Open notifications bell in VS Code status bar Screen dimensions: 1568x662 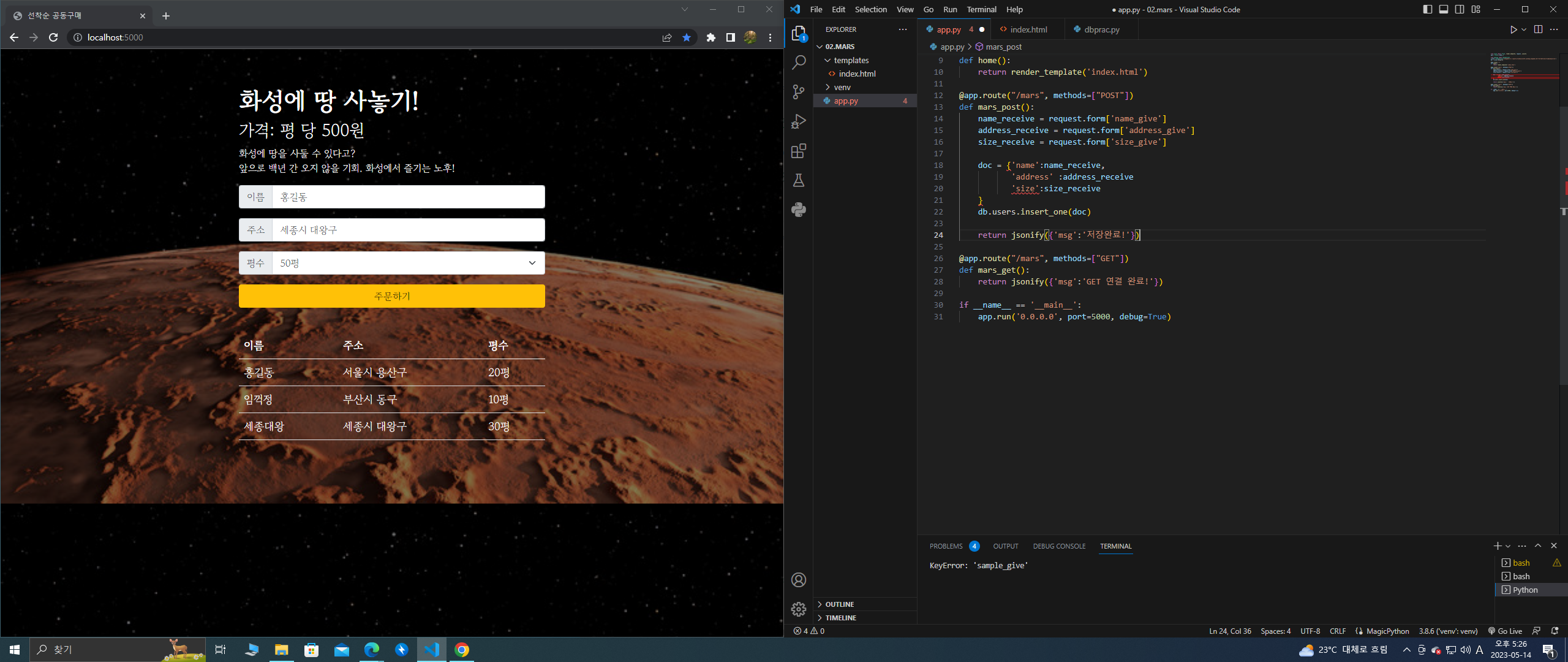[x=1555, y=631]
